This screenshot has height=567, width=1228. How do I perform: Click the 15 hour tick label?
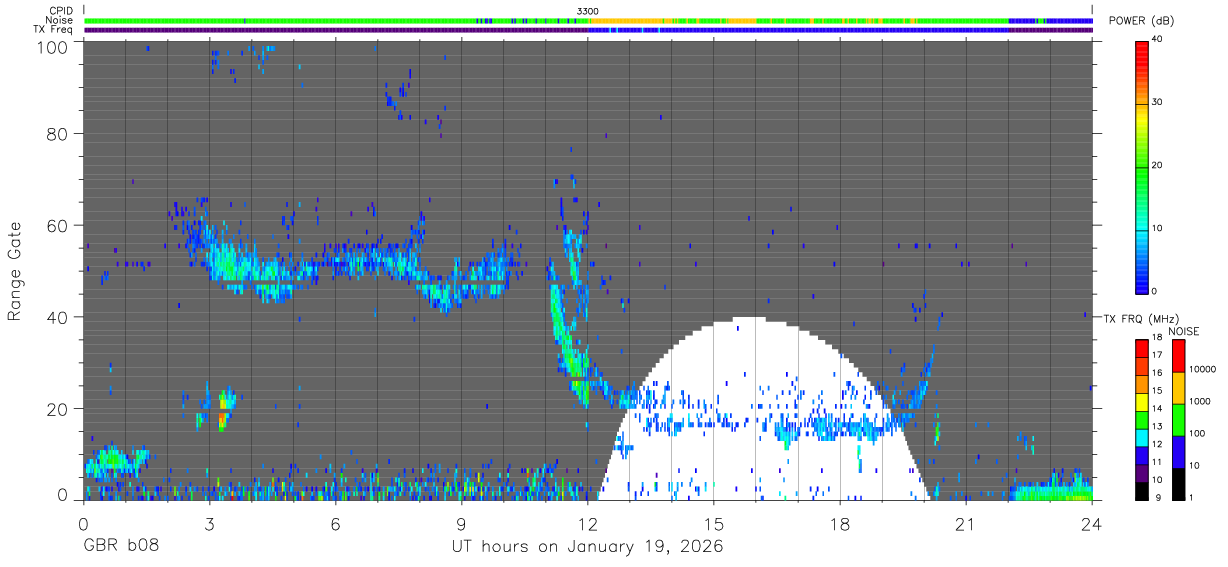tap(714, 524)
